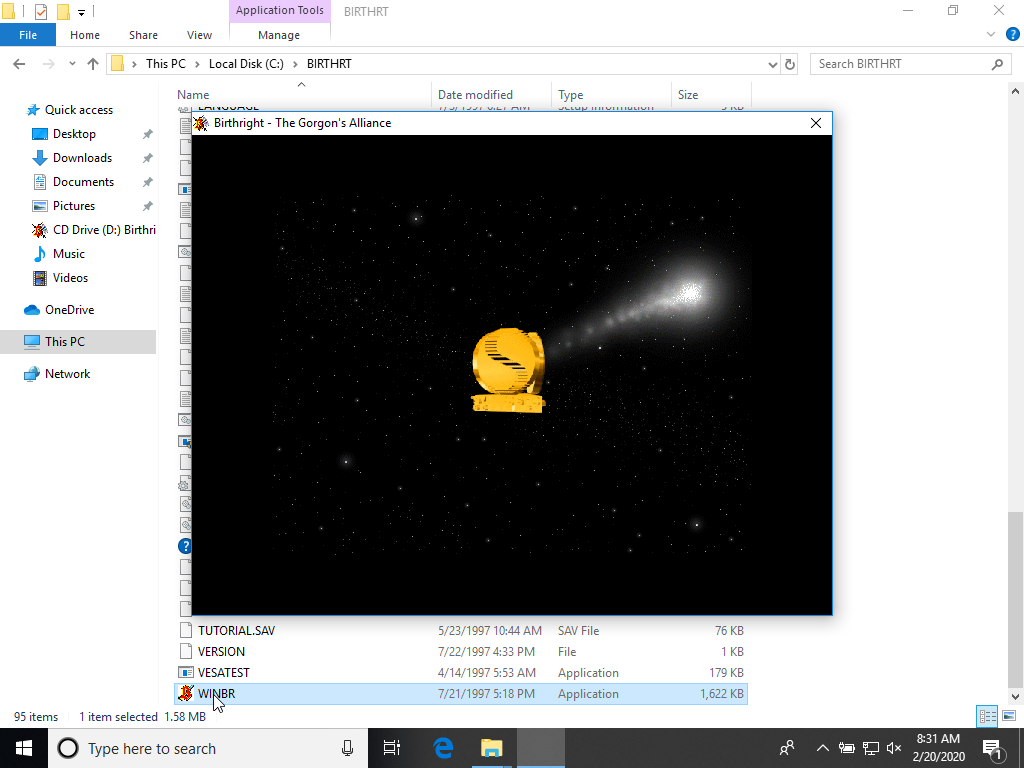Select Desktop in the sidebar
The height and width of the screenshot is (768, 1024).
[x=74, y=134]
